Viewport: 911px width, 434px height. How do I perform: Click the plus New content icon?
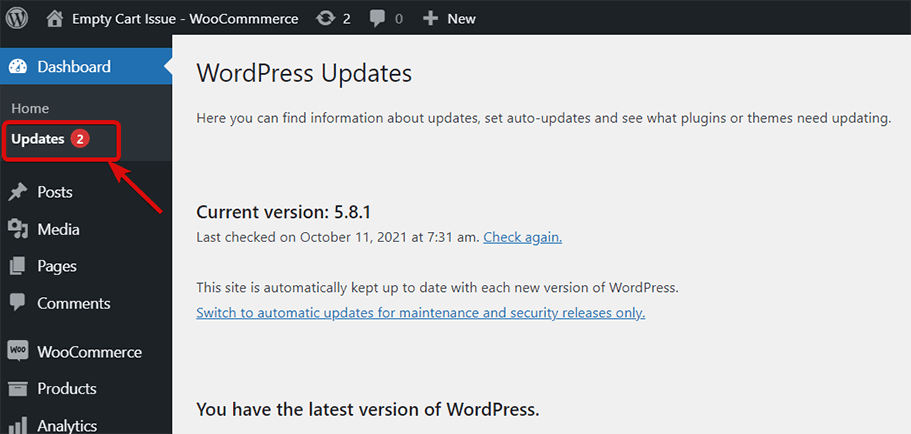[429, 18]
